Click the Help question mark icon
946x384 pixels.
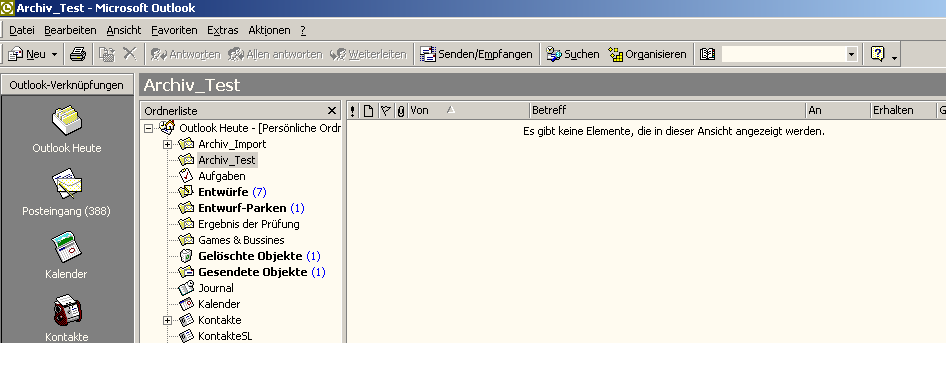[878, 54]
